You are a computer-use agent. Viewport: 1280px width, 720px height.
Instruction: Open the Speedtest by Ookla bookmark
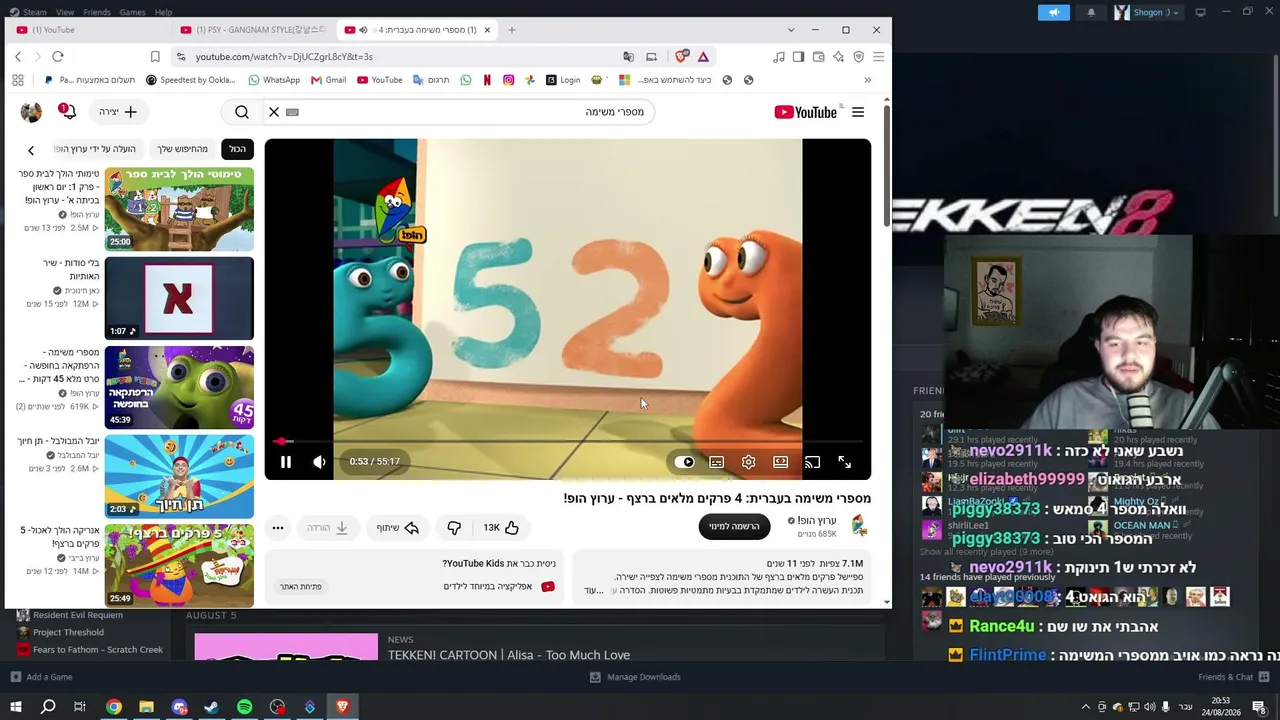191,80
